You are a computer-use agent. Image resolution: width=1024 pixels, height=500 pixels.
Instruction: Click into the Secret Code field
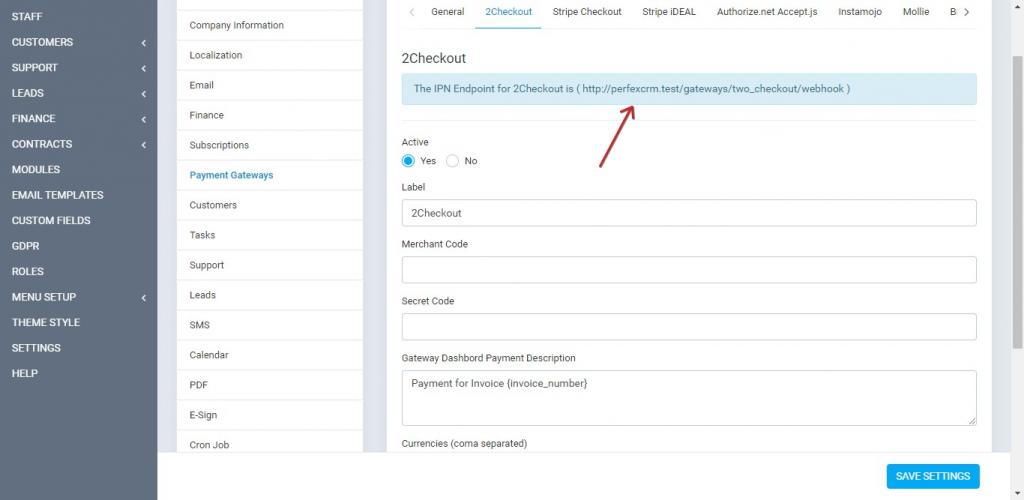click(x=688, y=327)
